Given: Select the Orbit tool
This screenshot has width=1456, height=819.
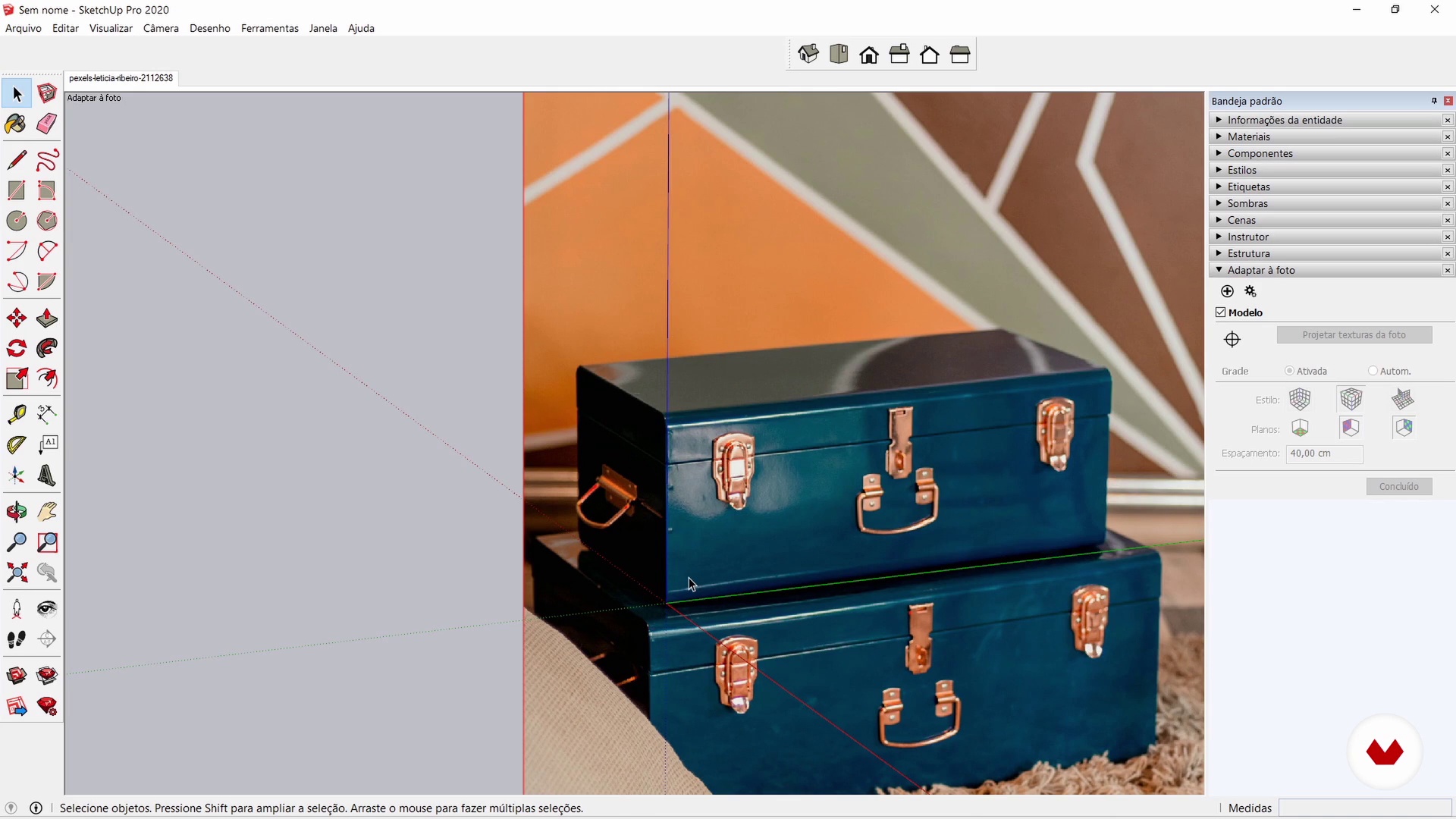Looking at the screenshot, I should click(x=17, y=512).
